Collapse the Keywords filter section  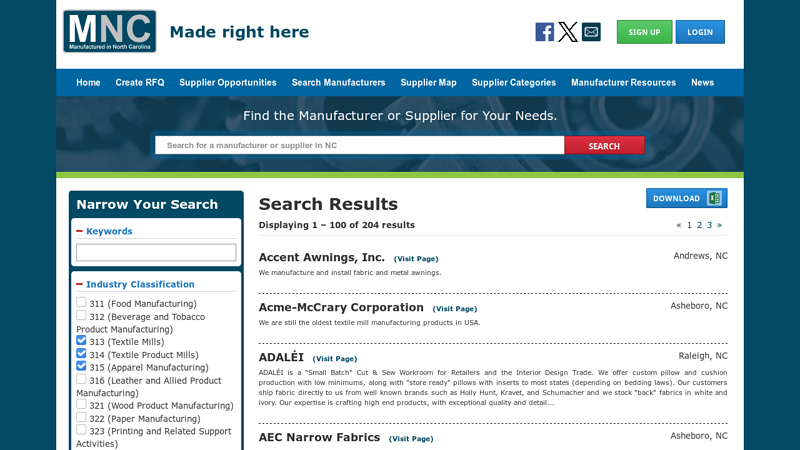coord(80,231)
